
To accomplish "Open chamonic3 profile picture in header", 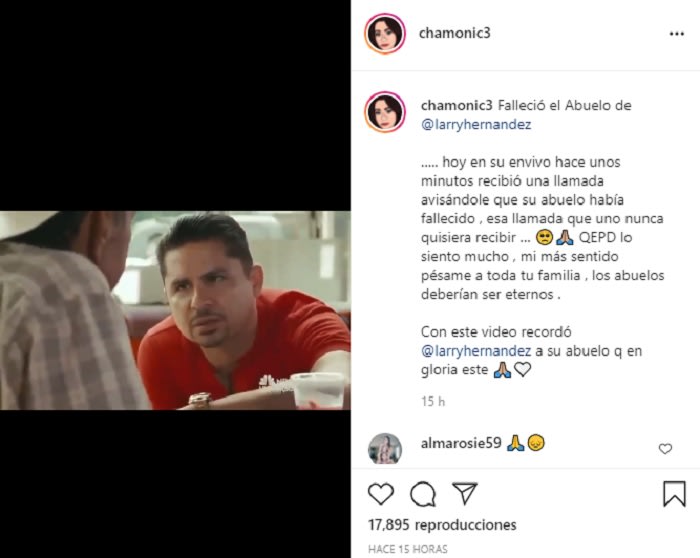I will [385, 34].
